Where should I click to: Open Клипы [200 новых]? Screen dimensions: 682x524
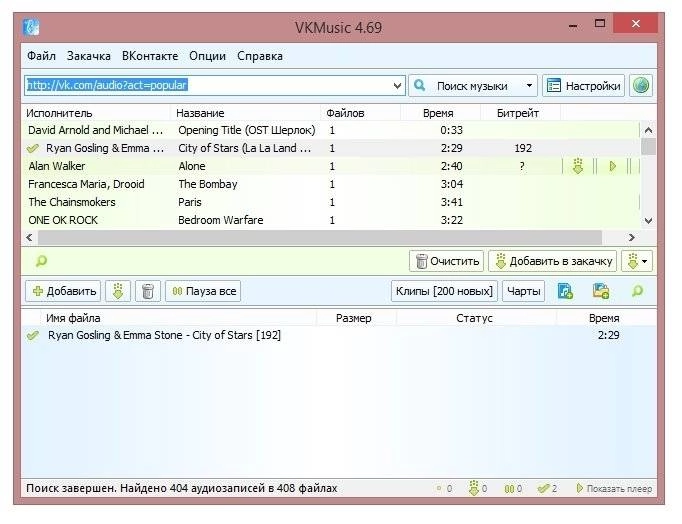(444, 291)
